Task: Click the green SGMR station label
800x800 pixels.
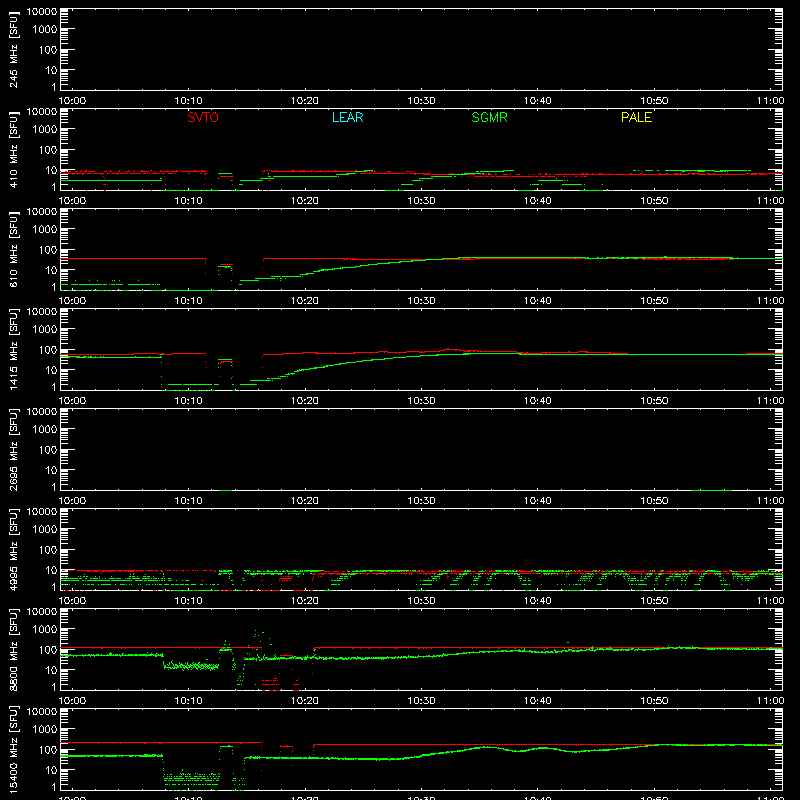Action: pyautogui.click(x=489, y=117)
